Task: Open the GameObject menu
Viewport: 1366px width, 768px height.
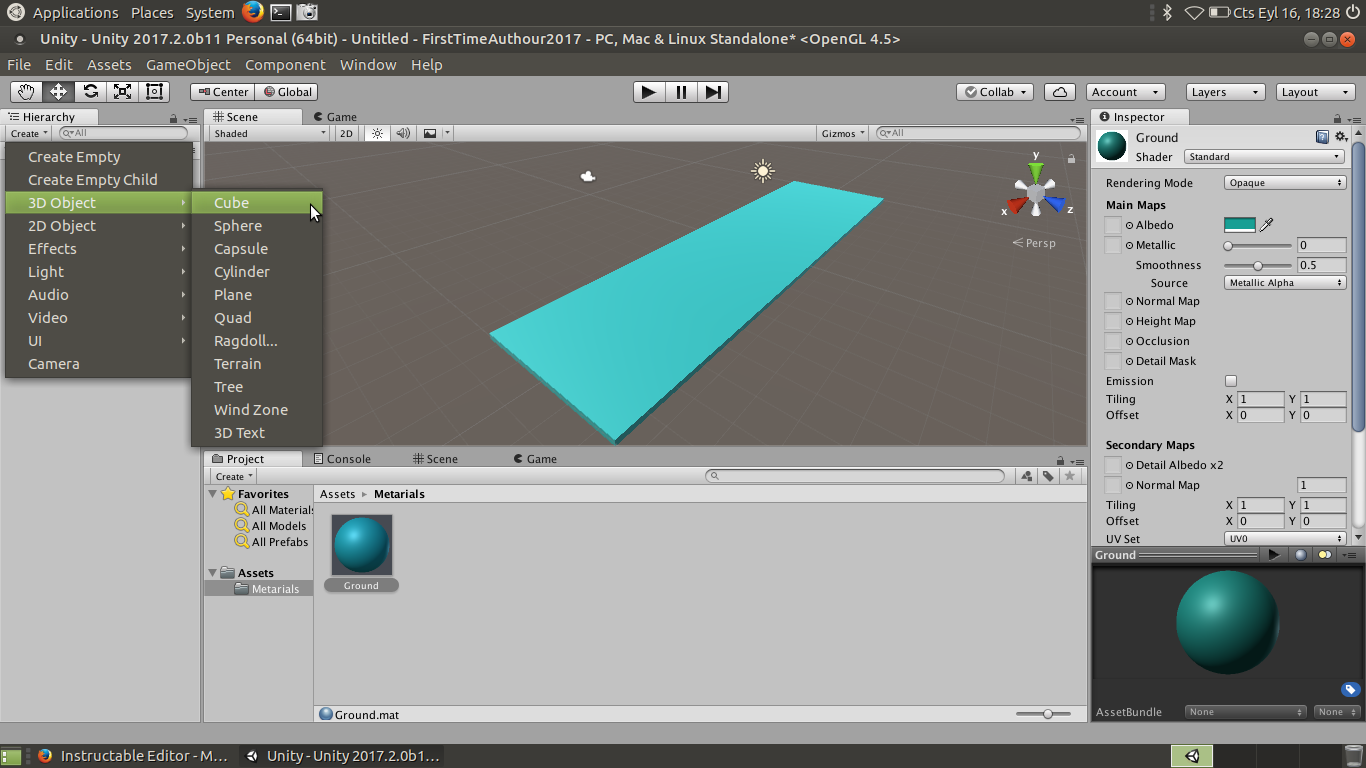Action: point(188,65)
